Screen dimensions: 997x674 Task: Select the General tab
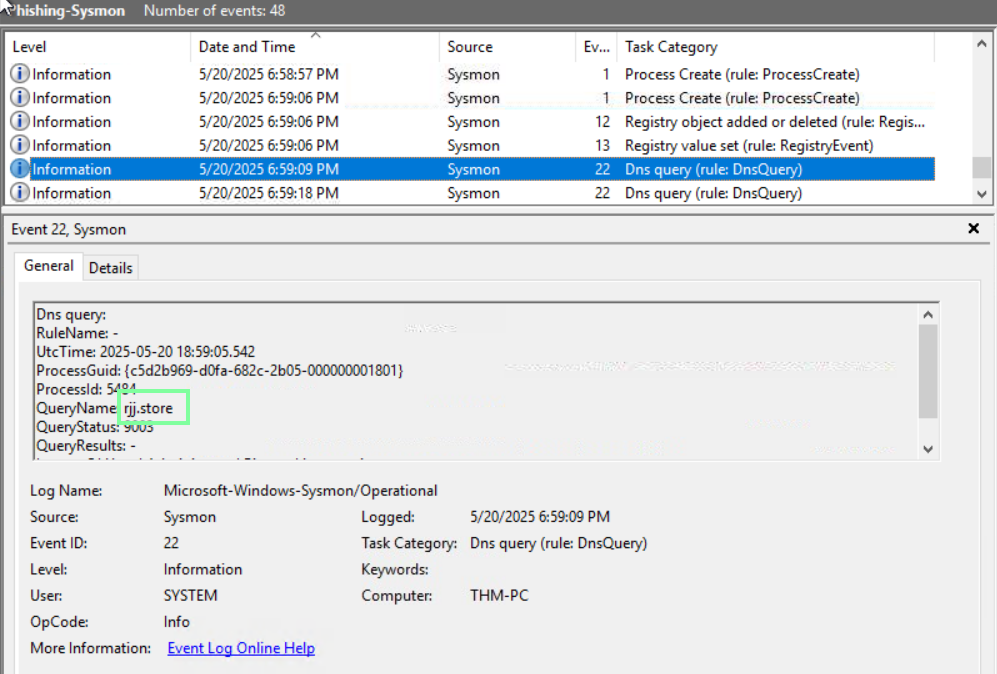pyautogui.click(x=49, y=266)
